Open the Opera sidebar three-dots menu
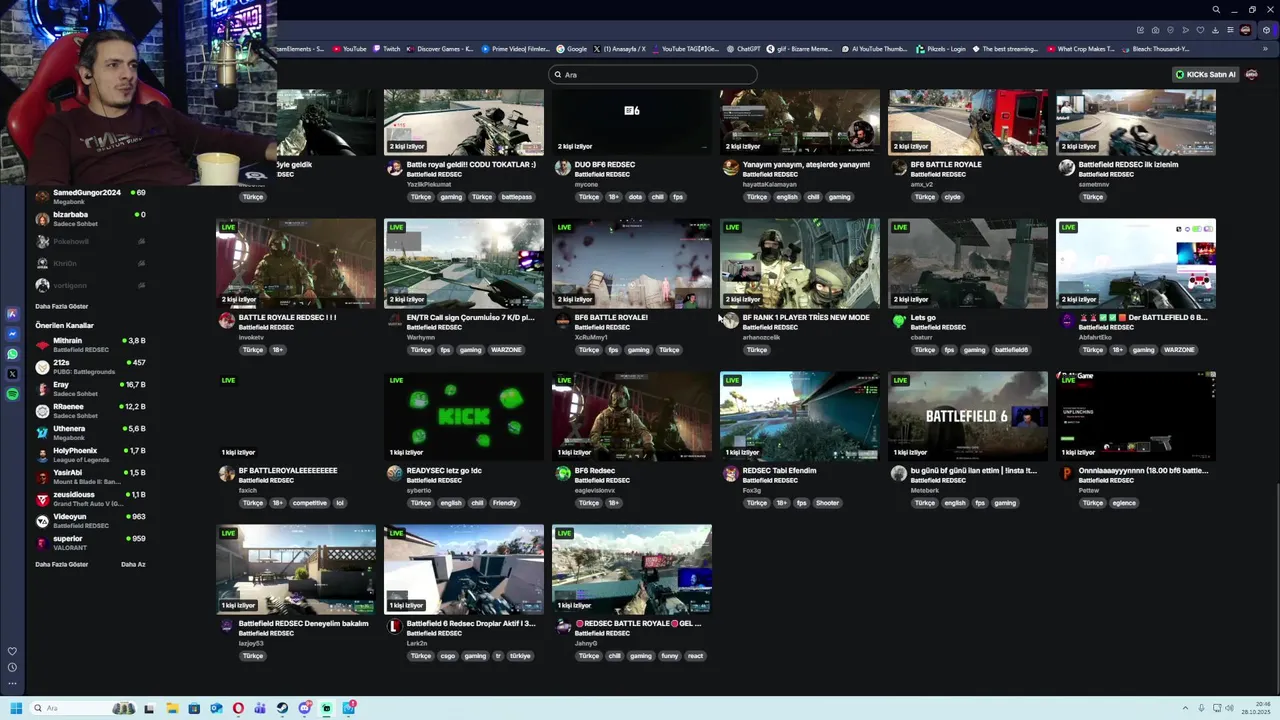Screen dimensions: 1280x720 12,684
